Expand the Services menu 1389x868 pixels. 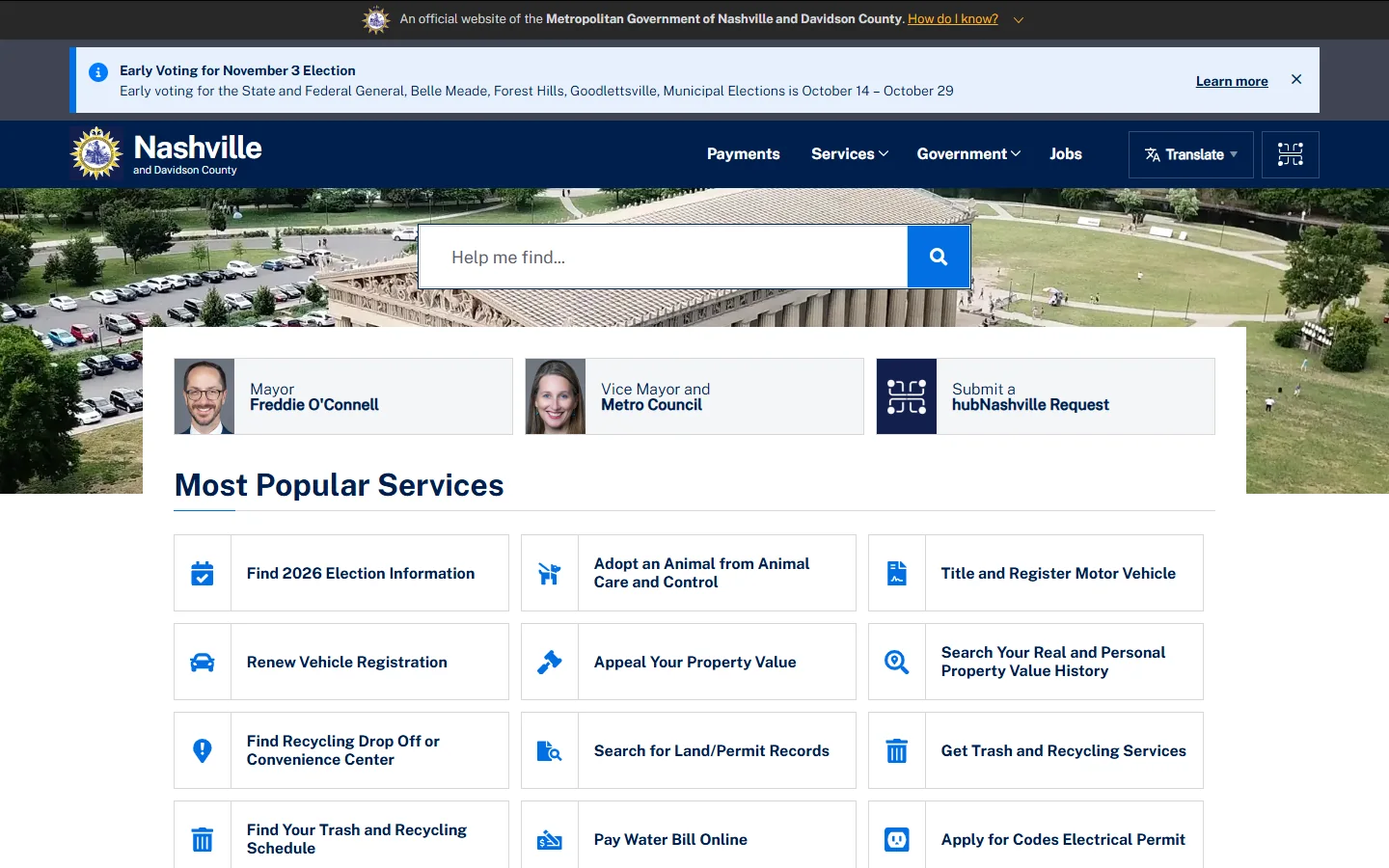click(x=850, y=153)
